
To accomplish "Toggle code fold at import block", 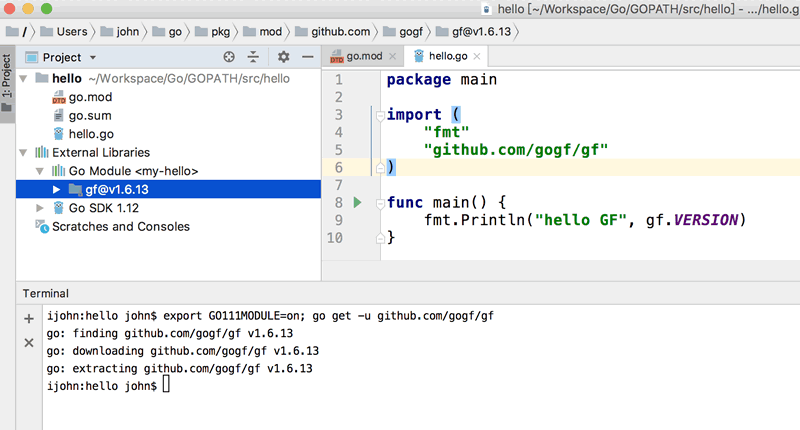I will point(379,115).
